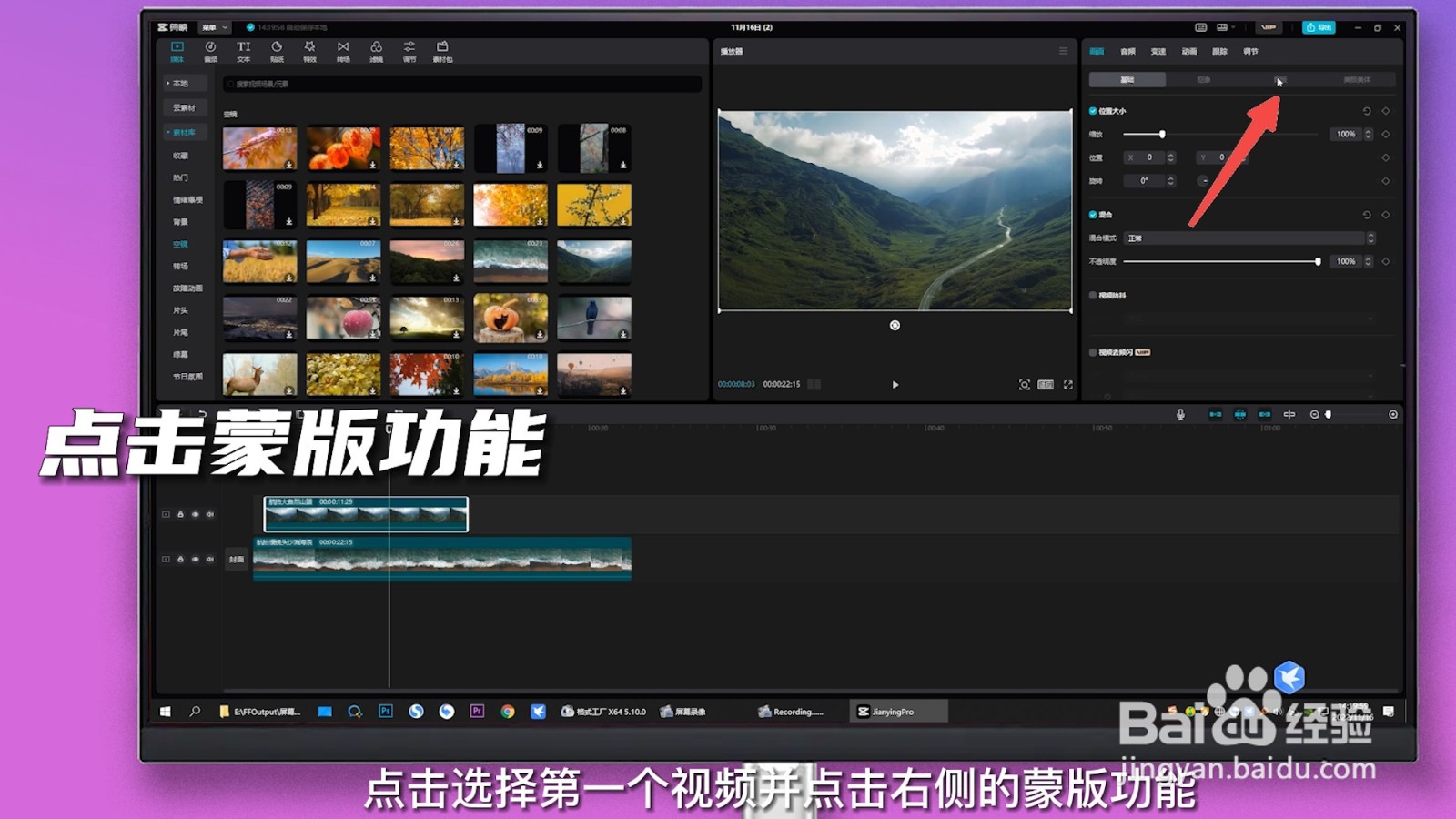
Task: Select the 空镜 category in the media sidebar
Action: pyautogui.click(x=181, y=244)
